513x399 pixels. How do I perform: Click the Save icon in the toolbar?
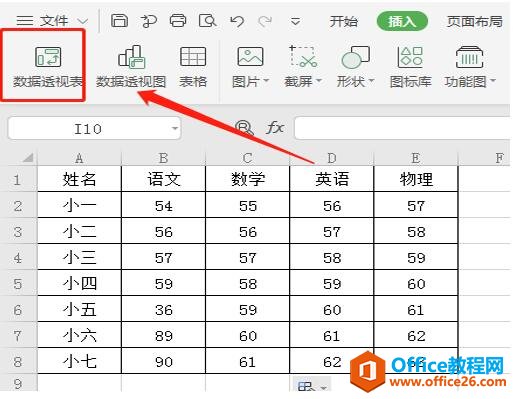tap(119, 21)
